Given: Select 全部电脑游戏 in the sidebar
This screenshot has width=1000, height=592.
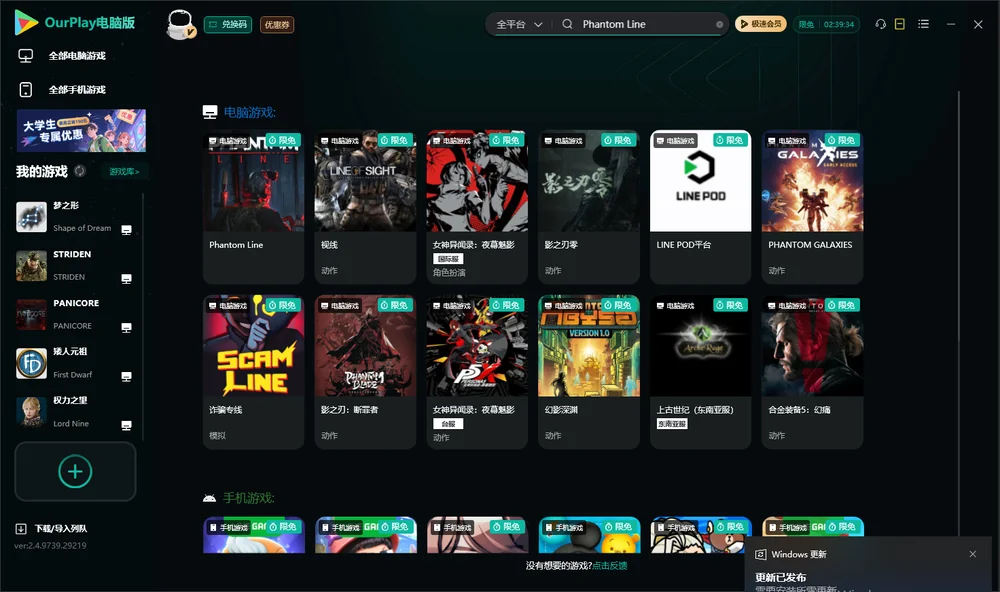Looking at the screenshot, I should coord(77,56).
